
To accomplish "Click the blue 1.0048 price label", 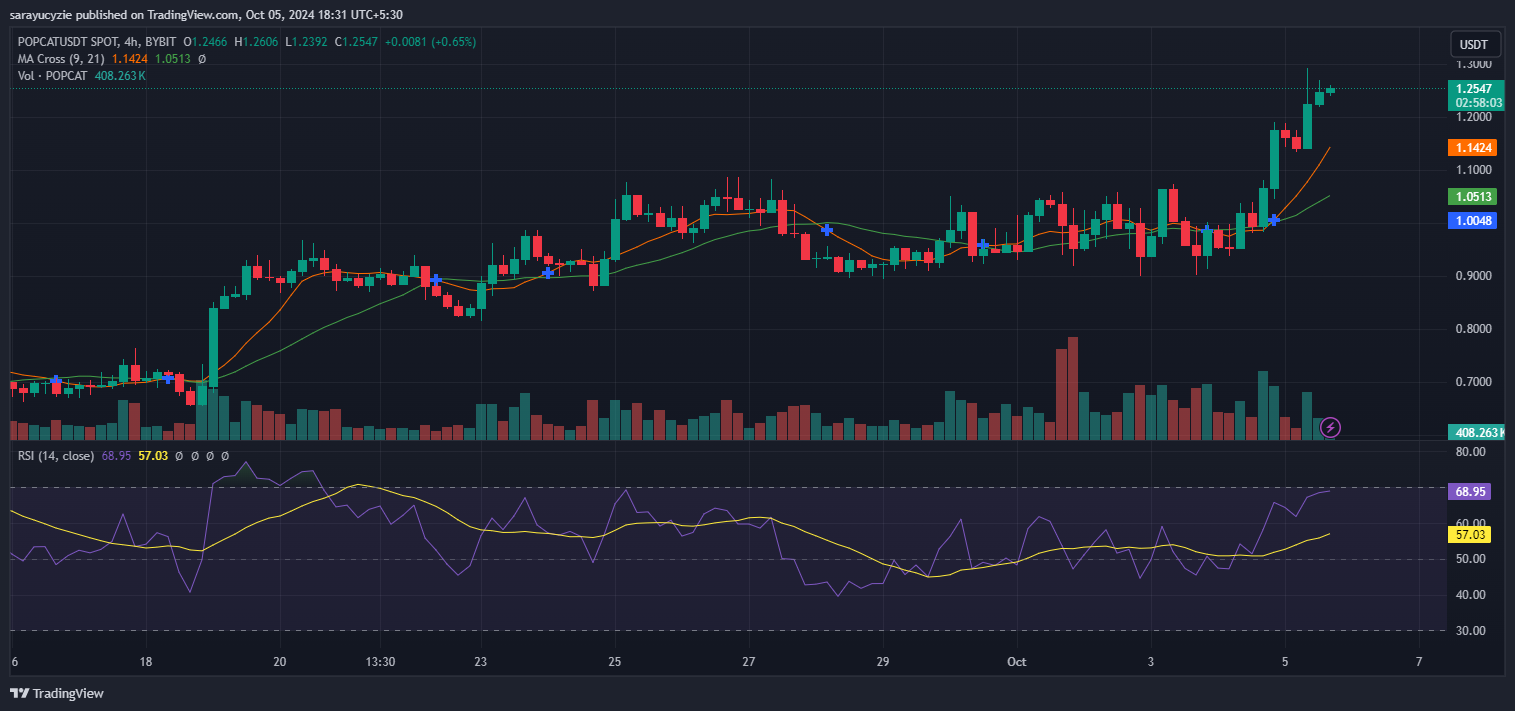I will tap(1473, 221).
